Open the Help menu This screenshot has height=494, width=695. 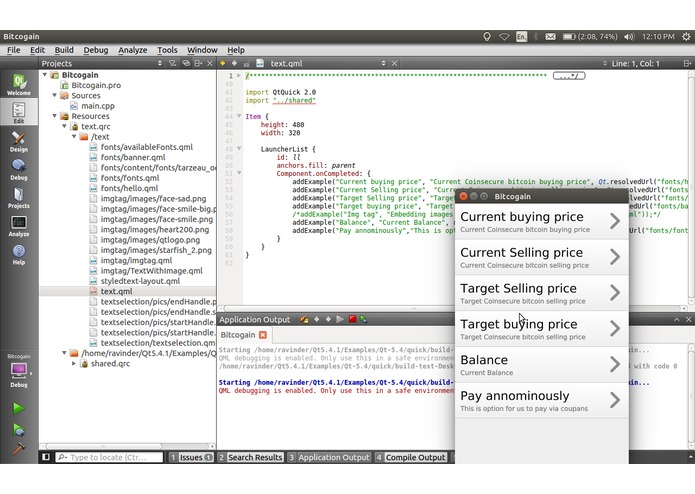236,50
